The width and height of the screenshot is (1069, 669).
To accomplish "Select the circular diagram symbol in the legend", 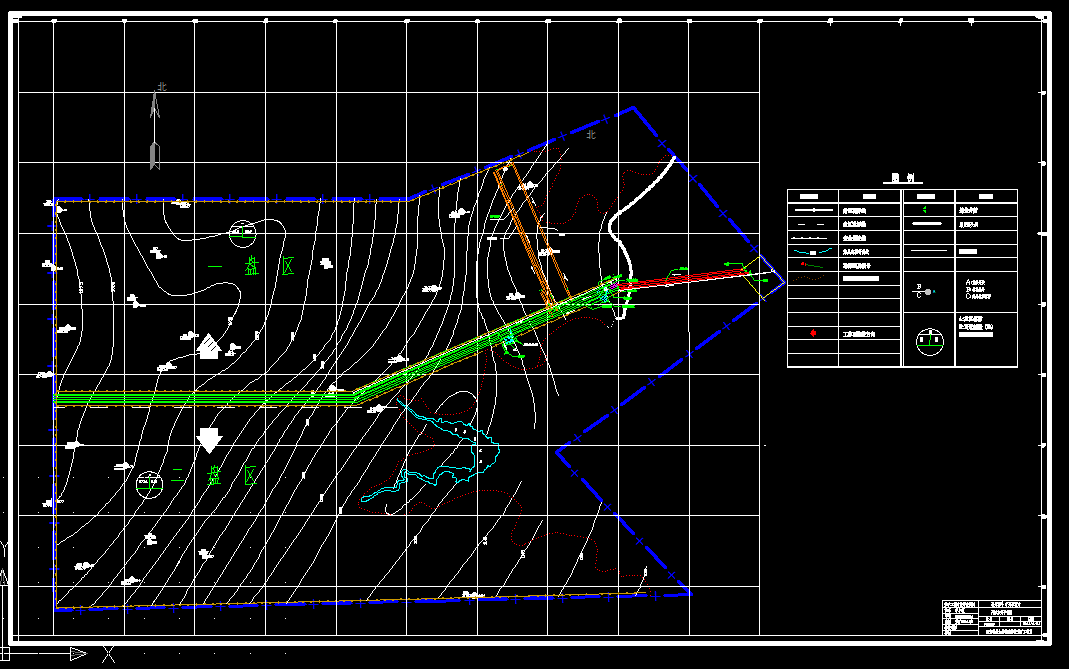I will 929,342.
